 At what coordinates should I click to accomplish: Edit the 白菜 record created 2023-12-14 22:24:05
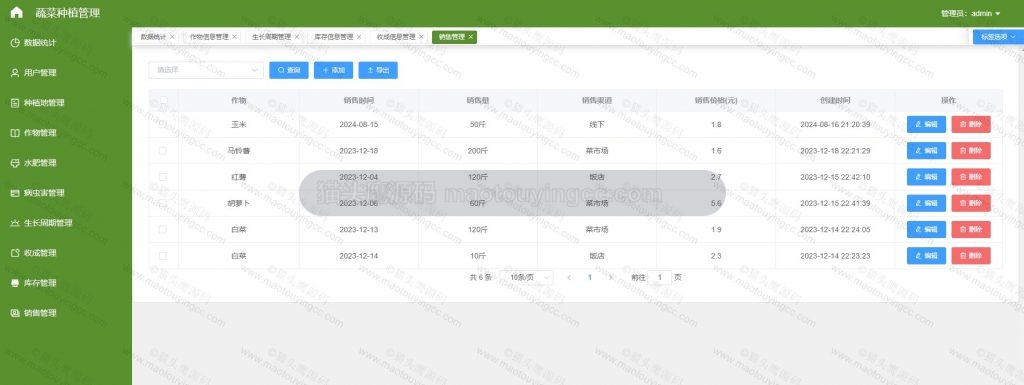tap(926, 230)
